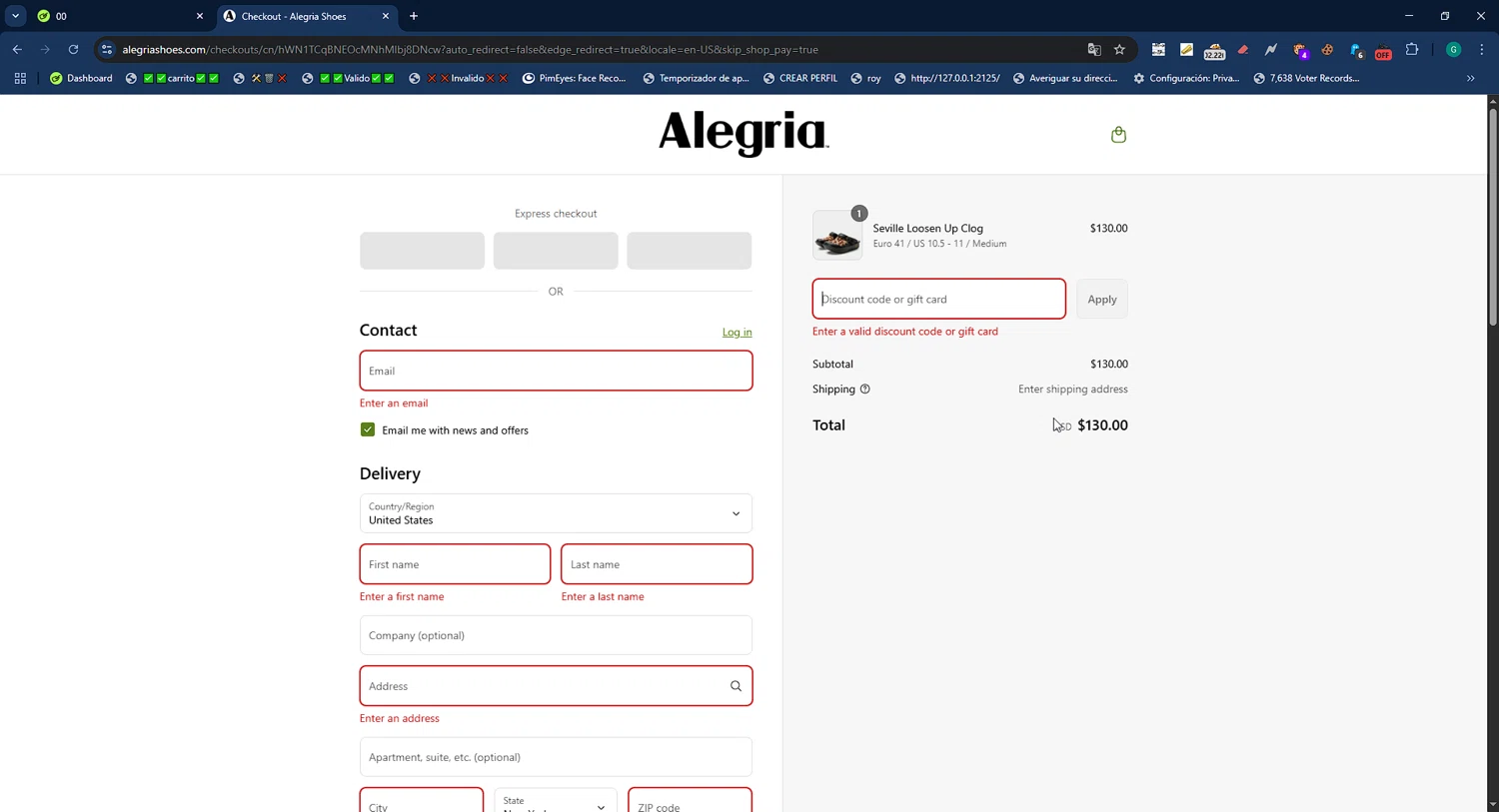Open the site information icon in address bar
This screenshot has width=1499, height=812.
tap(107, 49)
